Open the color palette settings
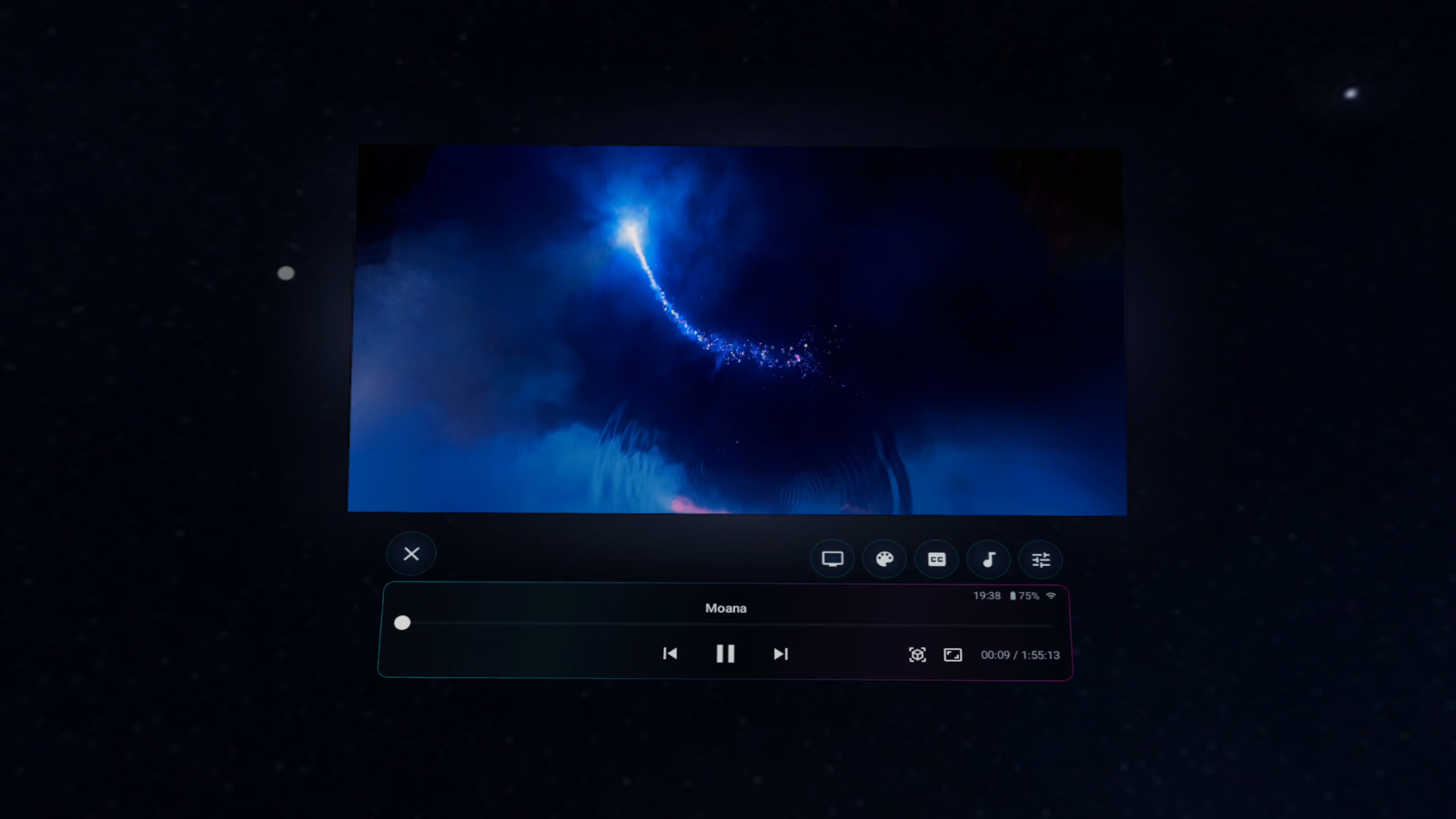The image size is (1456, 819). (x=884, y=559)
